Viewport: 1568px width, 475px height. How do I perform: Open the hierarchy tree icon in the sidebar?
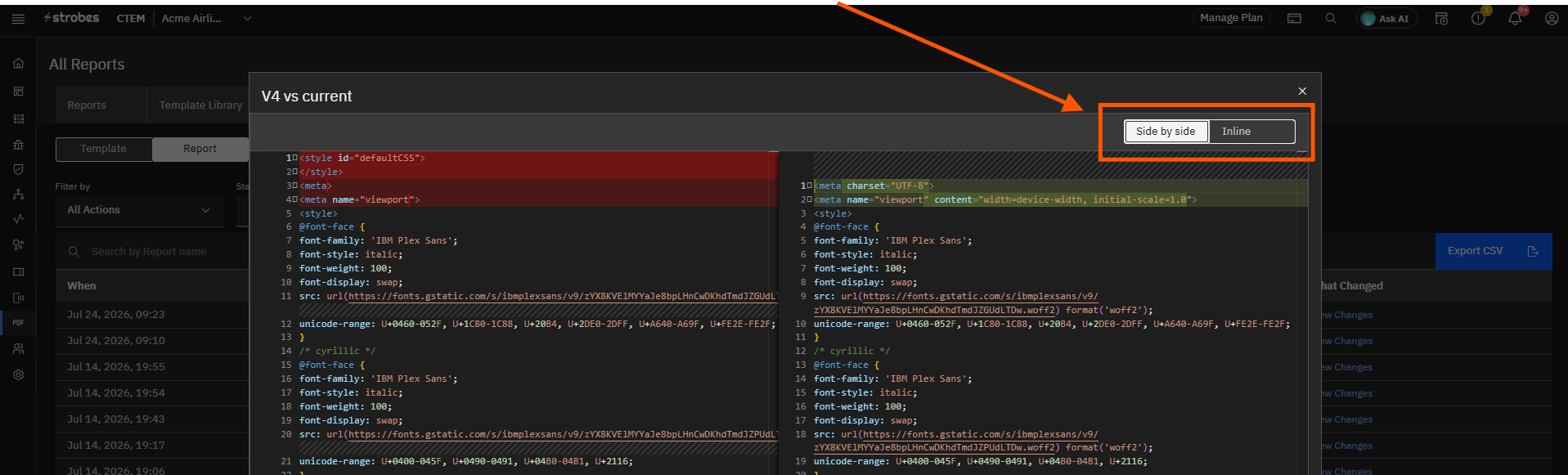tap(18, 195)
